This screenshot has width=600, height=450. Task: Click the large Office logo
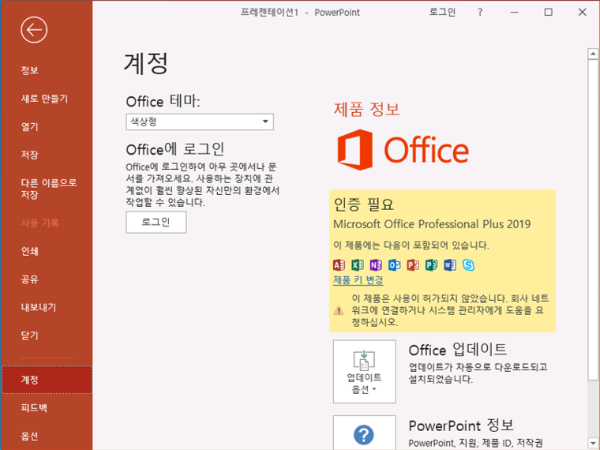[403, 150]
